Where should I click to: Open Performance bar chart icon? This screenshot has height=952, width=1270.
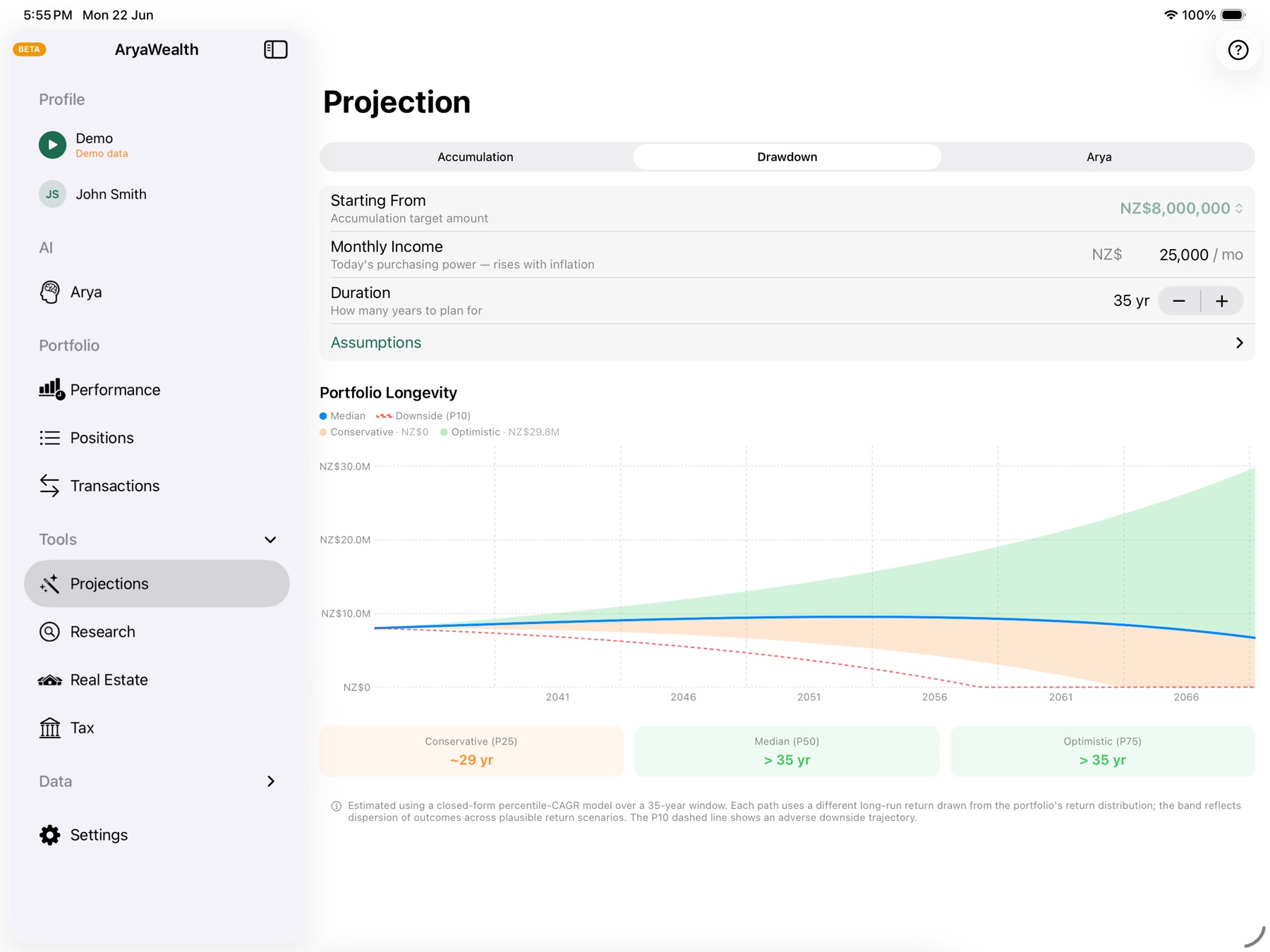coord(52,389)
